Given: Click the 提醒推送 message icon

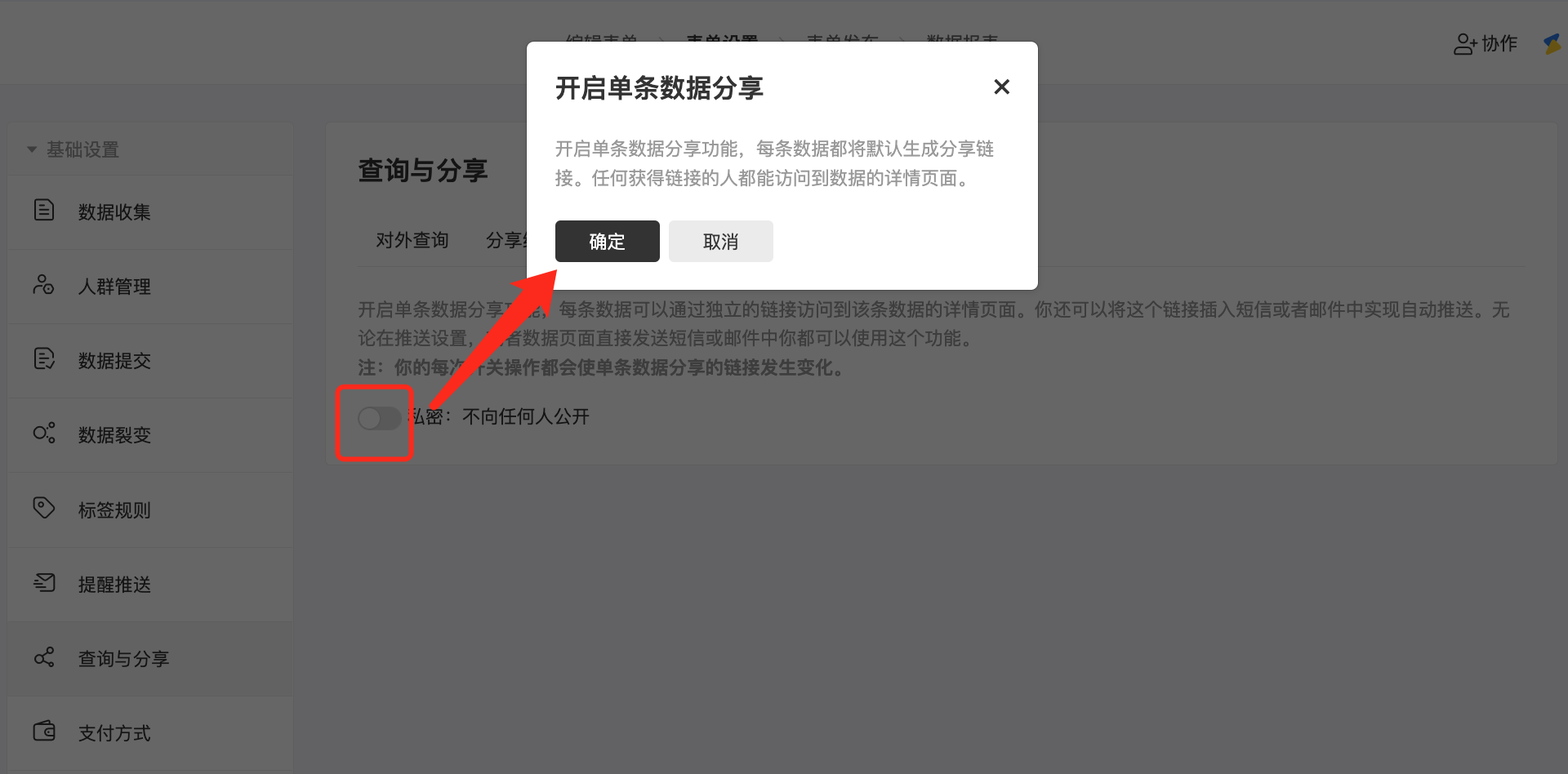Looking at the screenshot, I should point(44,583).
